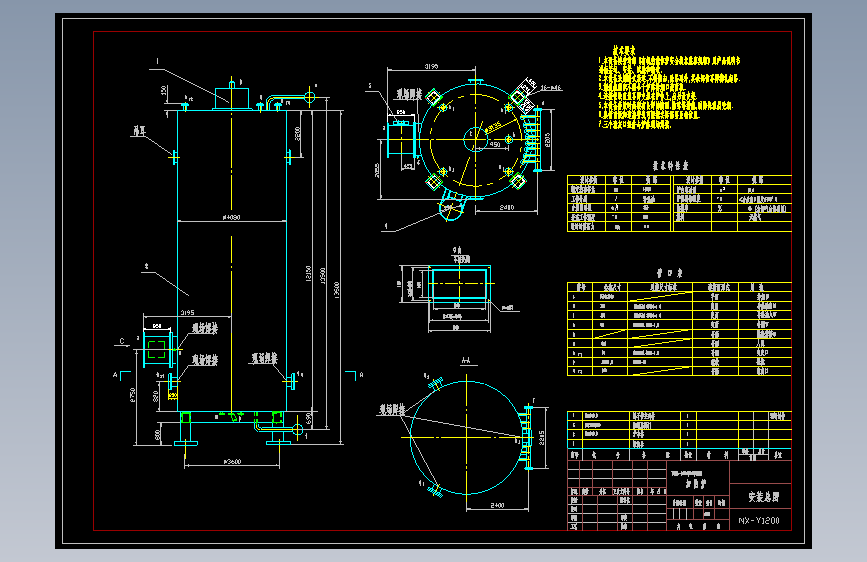The width and height of the screenshot is (867, 562).
Task: Click the 吊耳 label beside vessel lifting lug
Action: click(x=139, y=131)
